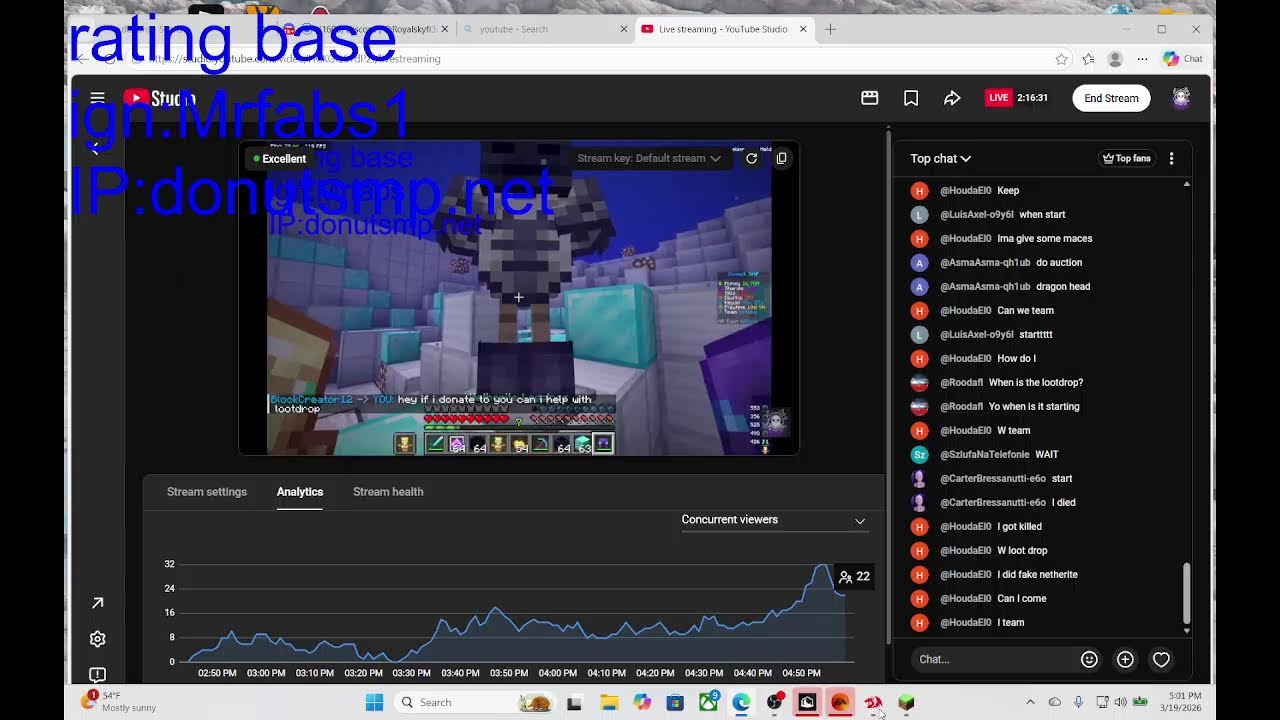
Task: Click 'When is the lootdrop?' chat message
Action: [1036, 382]
